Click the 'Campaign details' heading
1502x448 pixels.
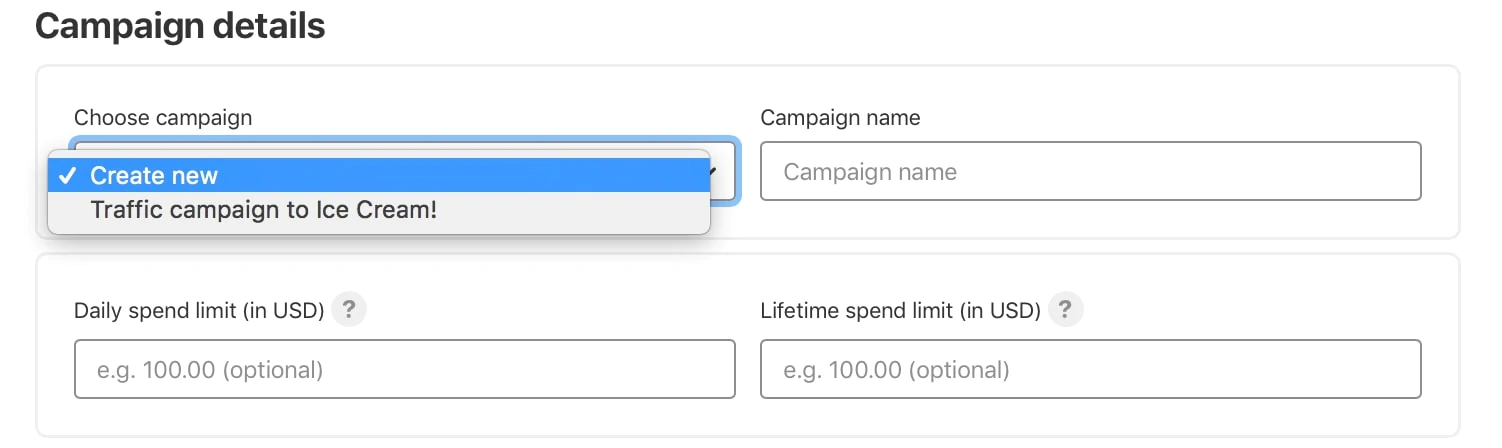click(x=180, y=26)
